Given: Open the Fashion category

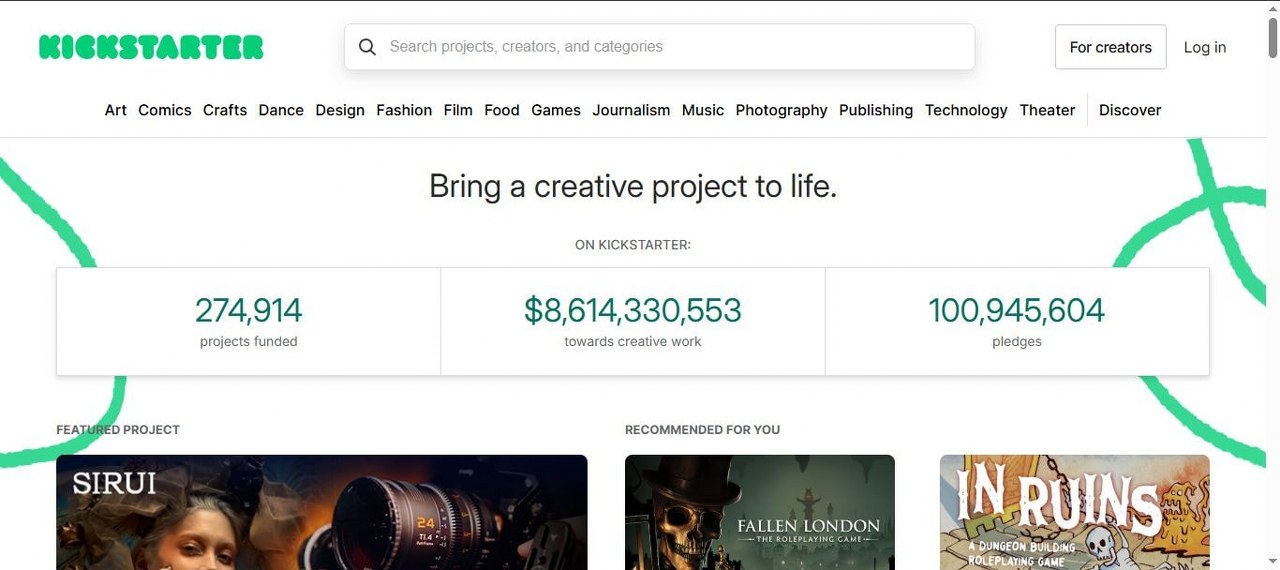Looking at the screenshot, I should (404, 110).
